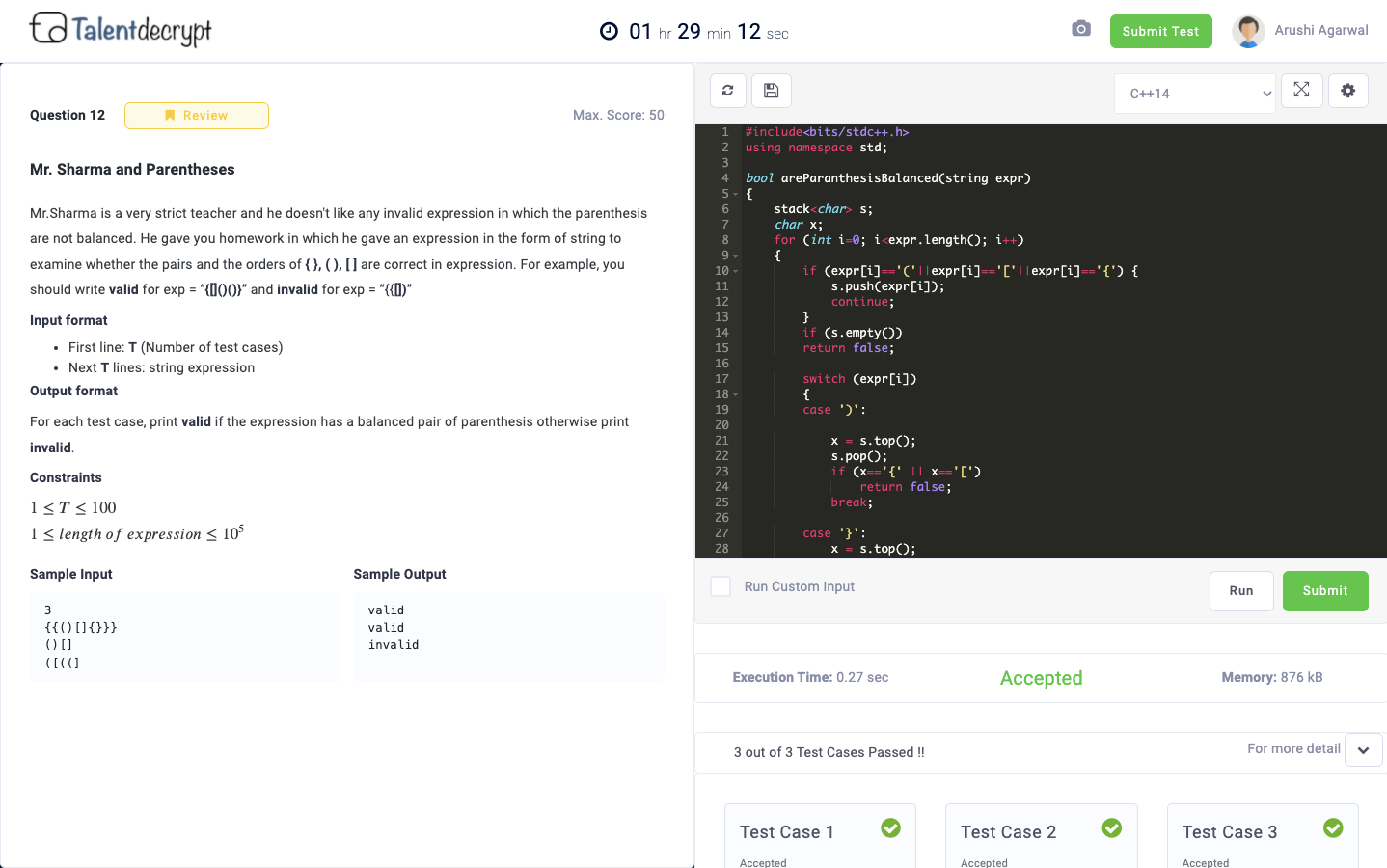
Task: Submit the code solution
Action: tap(1324, 591)
